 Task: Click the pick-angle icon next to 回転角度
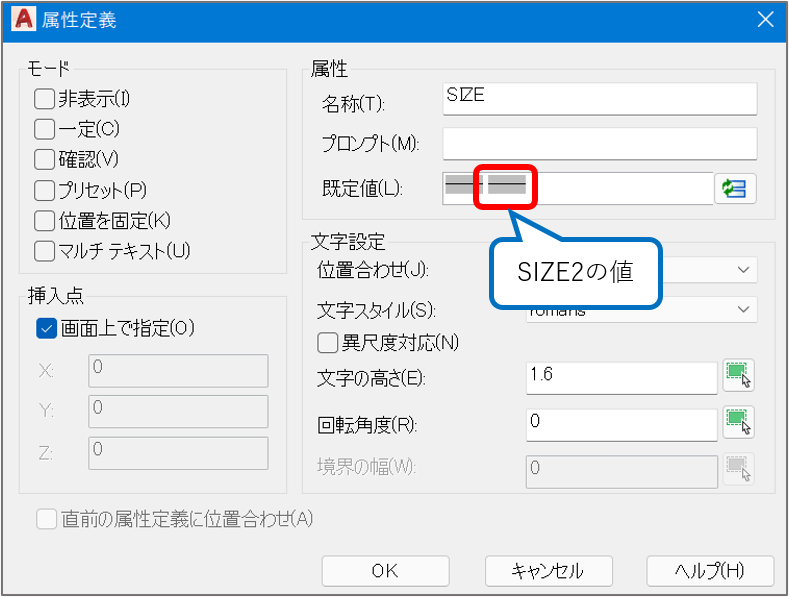[x=738, y=422]
